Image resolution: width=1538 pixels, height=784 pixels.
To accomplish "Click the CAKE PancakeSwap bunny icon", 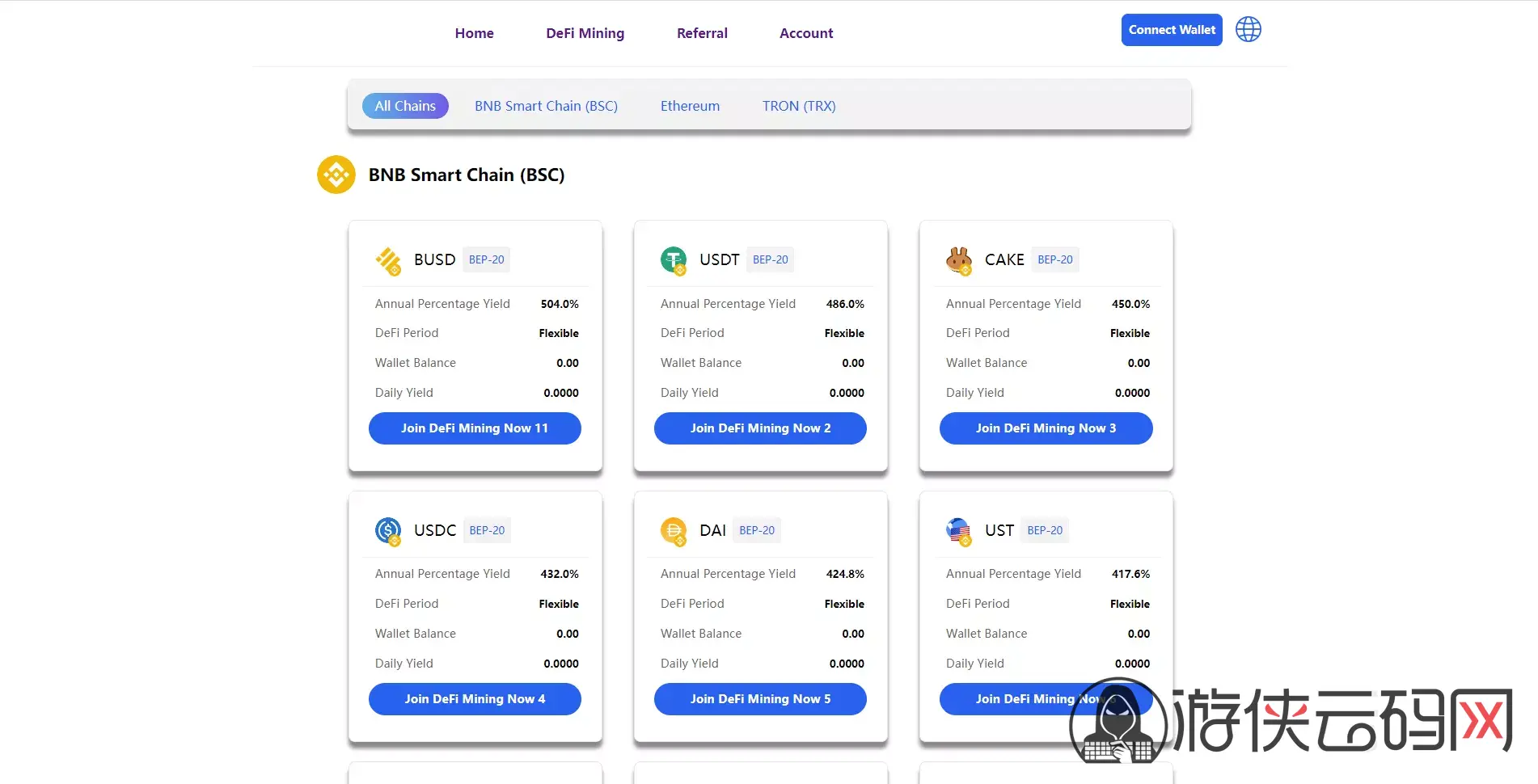I will (959, 260).
